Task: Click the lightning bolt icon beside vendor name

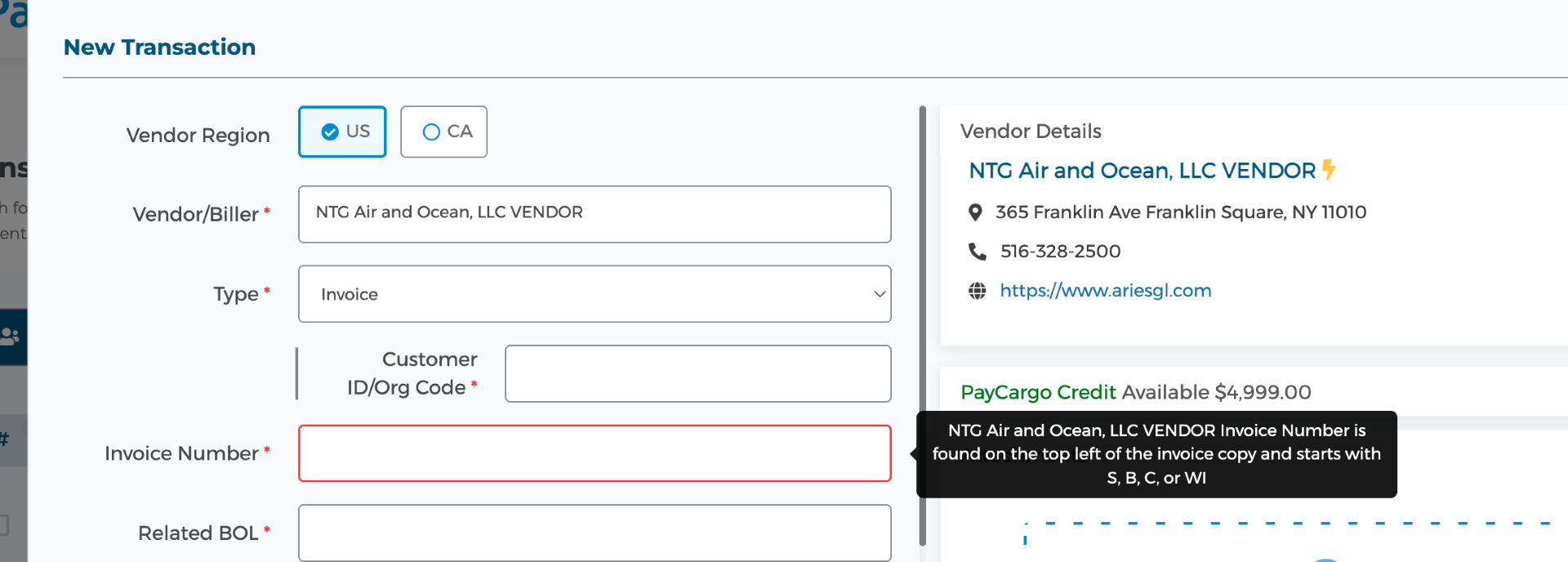Action: click(1329, 169)
